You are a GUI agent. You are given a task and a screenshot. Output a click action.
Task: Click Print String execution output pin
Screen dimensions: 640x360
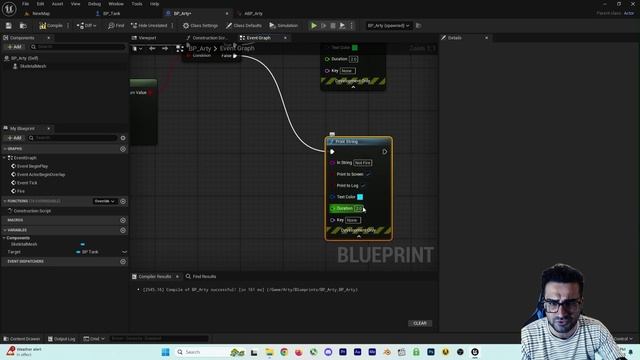click(x=384, y=152)
